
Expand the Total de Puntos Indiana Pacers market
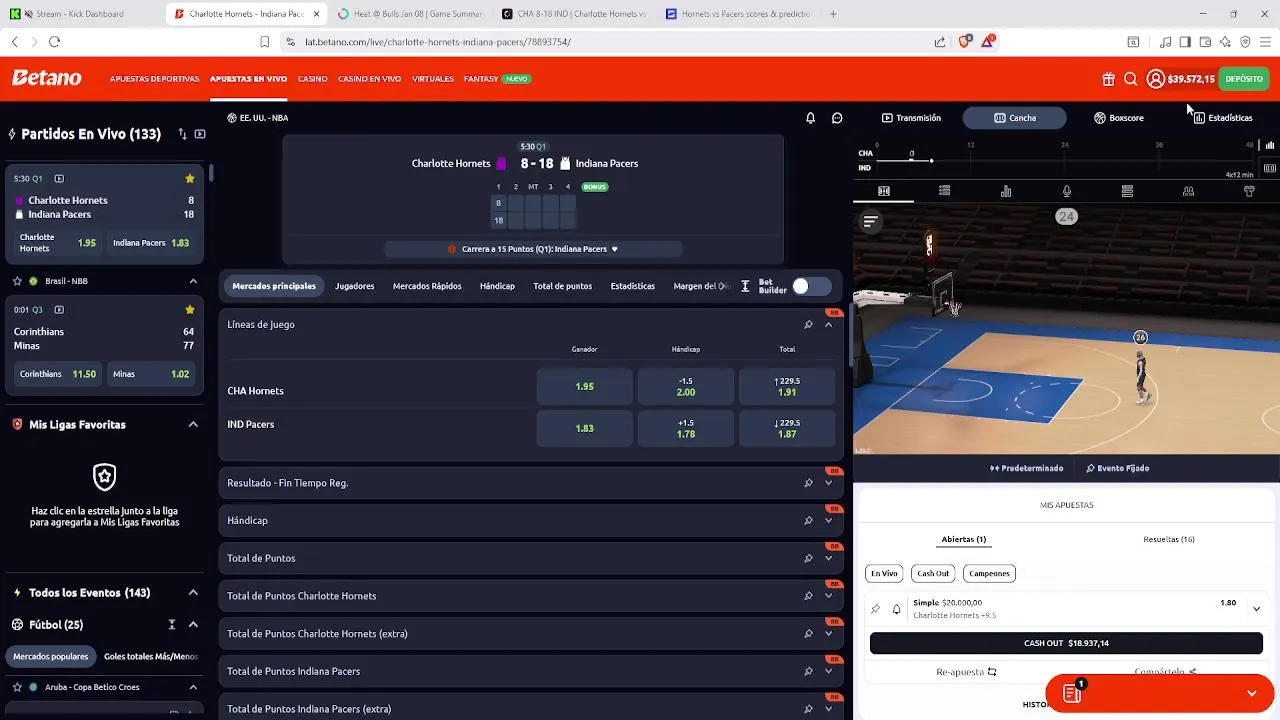tap(828, 671)
